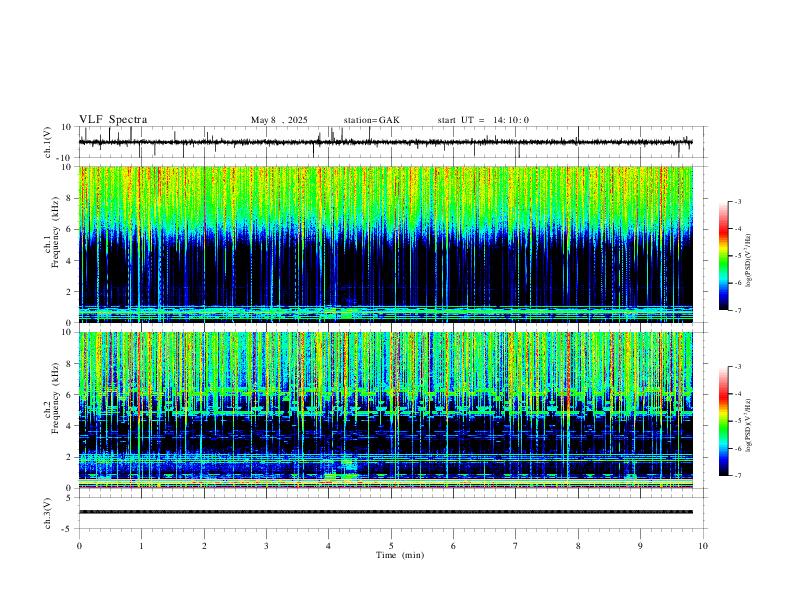
Task: Click the '0' tick on time axis
Action: (x=79, y=546)
